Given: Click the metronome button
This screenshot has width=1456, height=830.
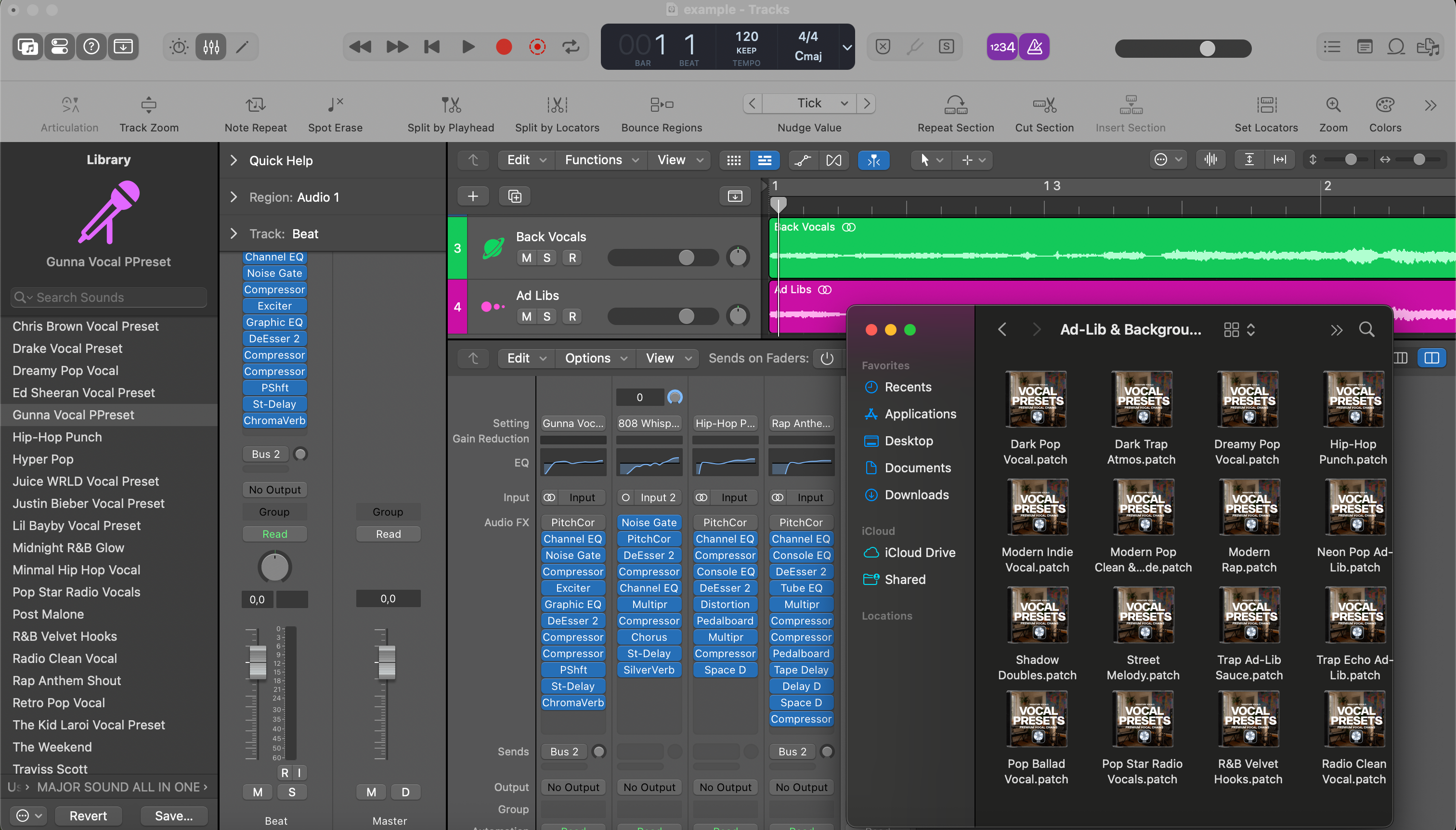Looking at the screenshot, I should click(1034, 47).
